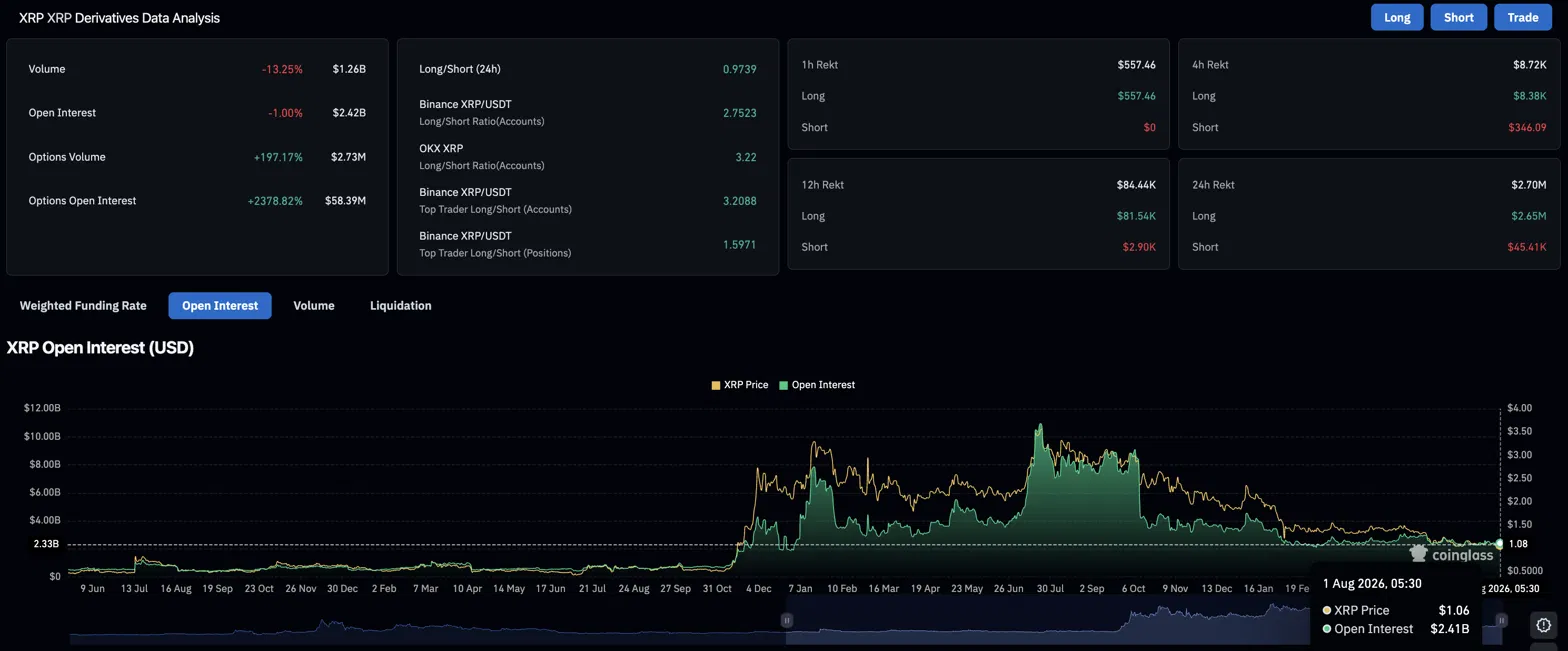Viewport: 1568px width, 651px height.
Task: Click the chart's end data point marker
Action: coord(1499,544)
